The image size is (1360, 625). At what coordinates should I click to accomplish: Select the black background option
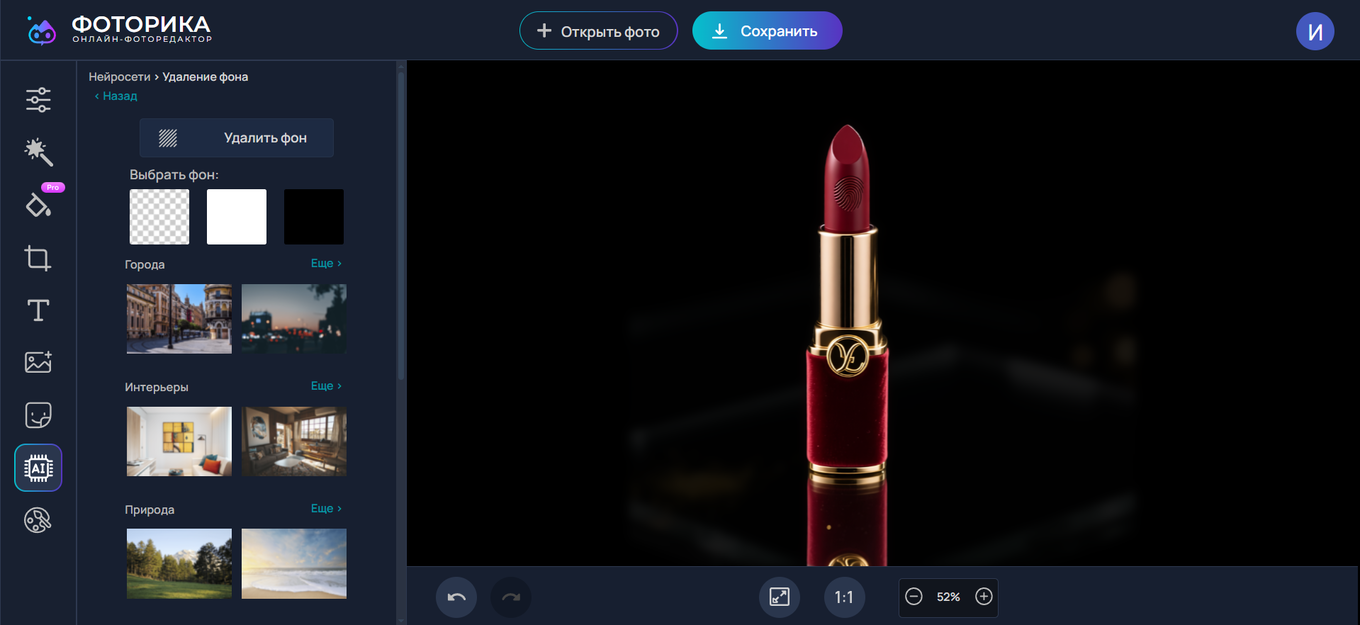click(313, 216)
